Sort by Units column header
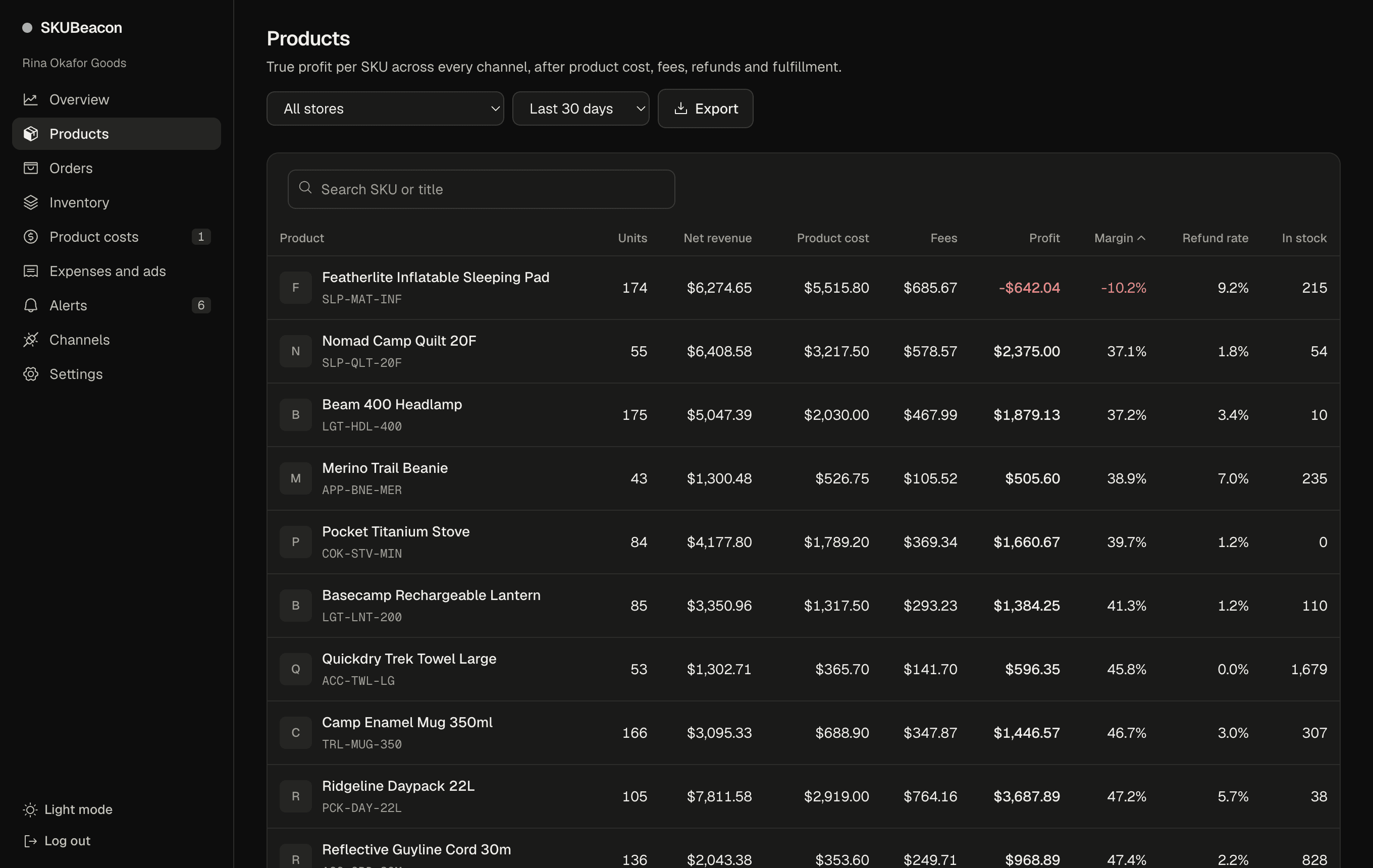 pos(632,238)
